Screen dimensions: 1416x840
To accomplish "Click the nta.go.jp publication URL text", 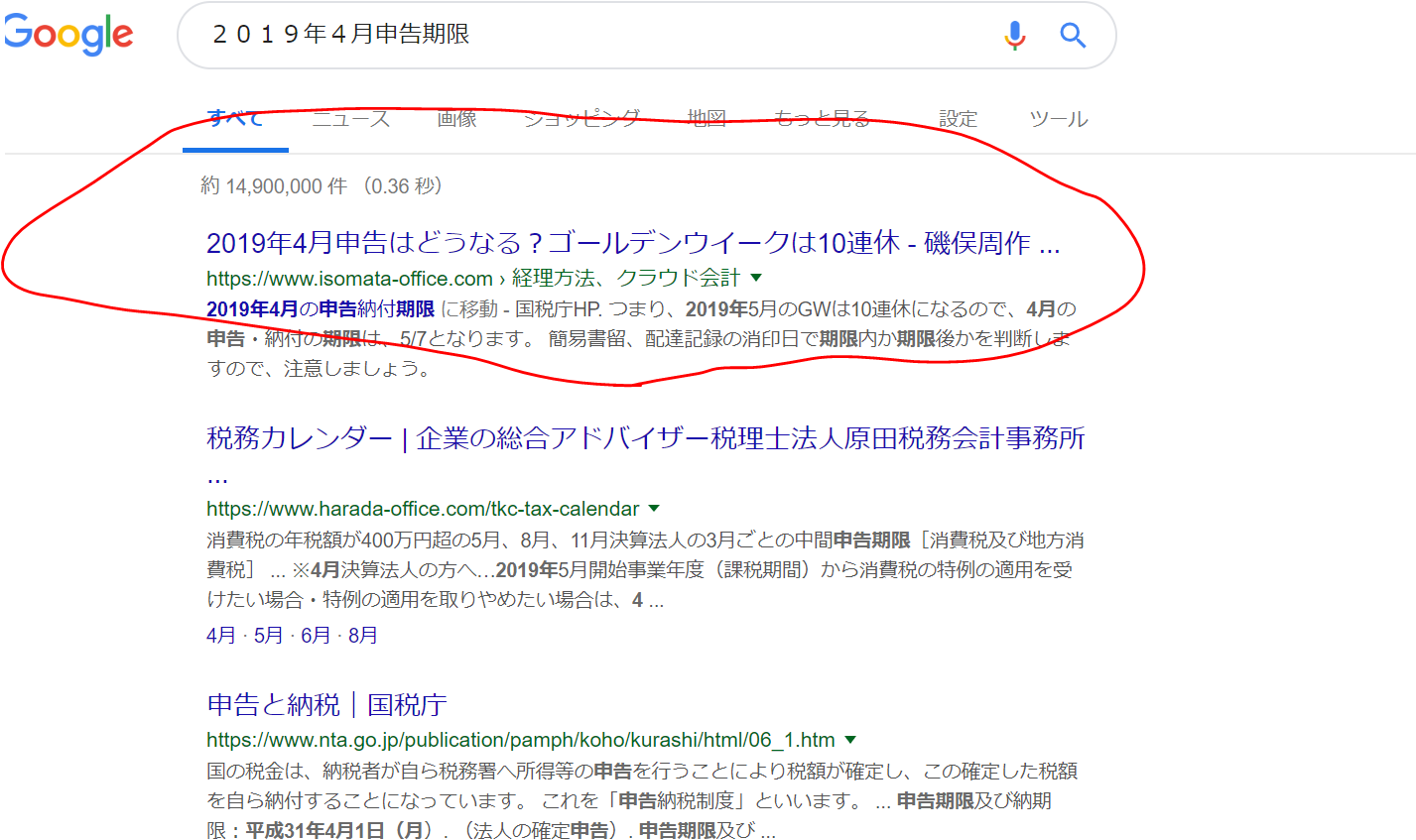I will pyautogui.click(x=521, y=740).
